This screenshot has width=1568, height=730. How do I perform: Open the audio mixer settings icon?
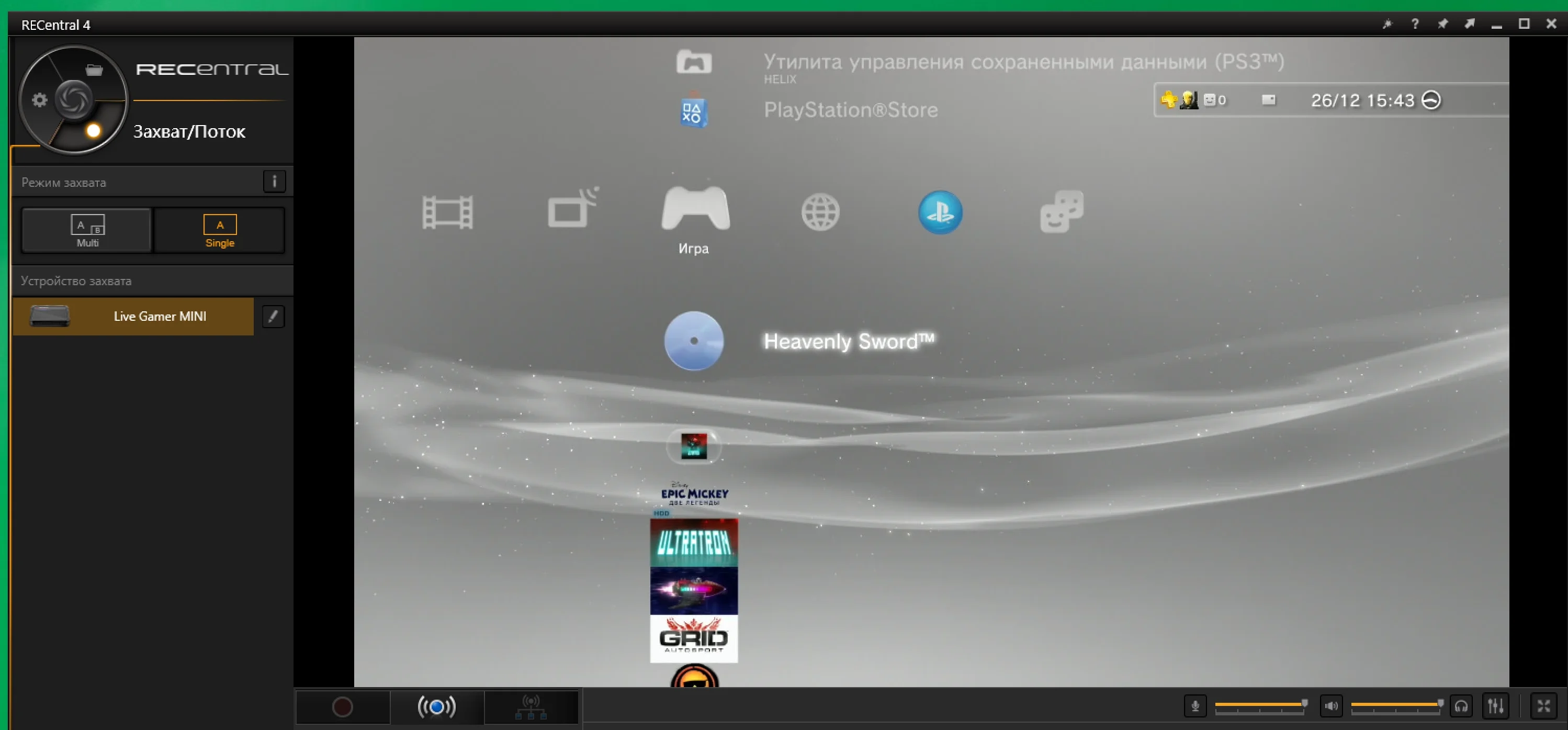[x=1496, y=706]
